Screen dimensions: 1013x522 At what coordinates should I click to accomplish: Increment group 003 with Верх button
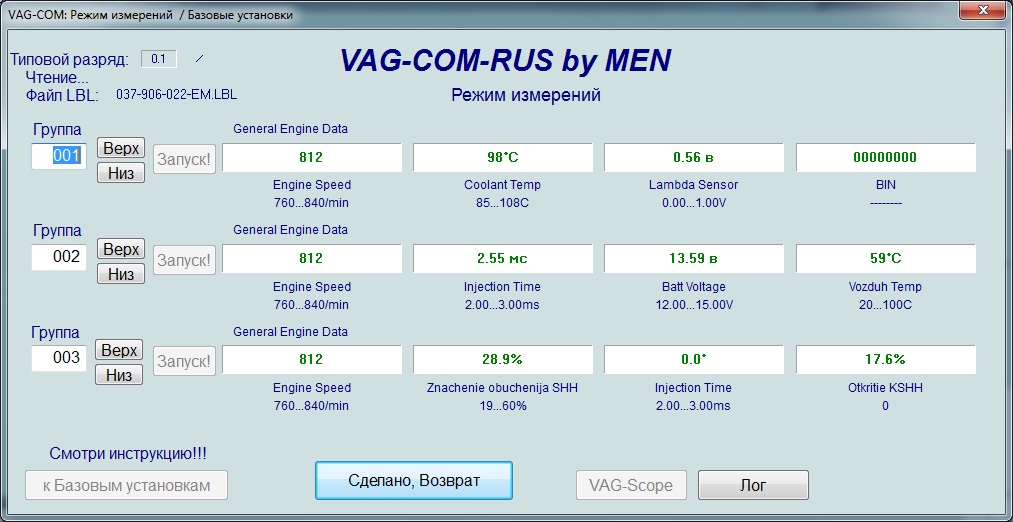[x=120, y=350]
